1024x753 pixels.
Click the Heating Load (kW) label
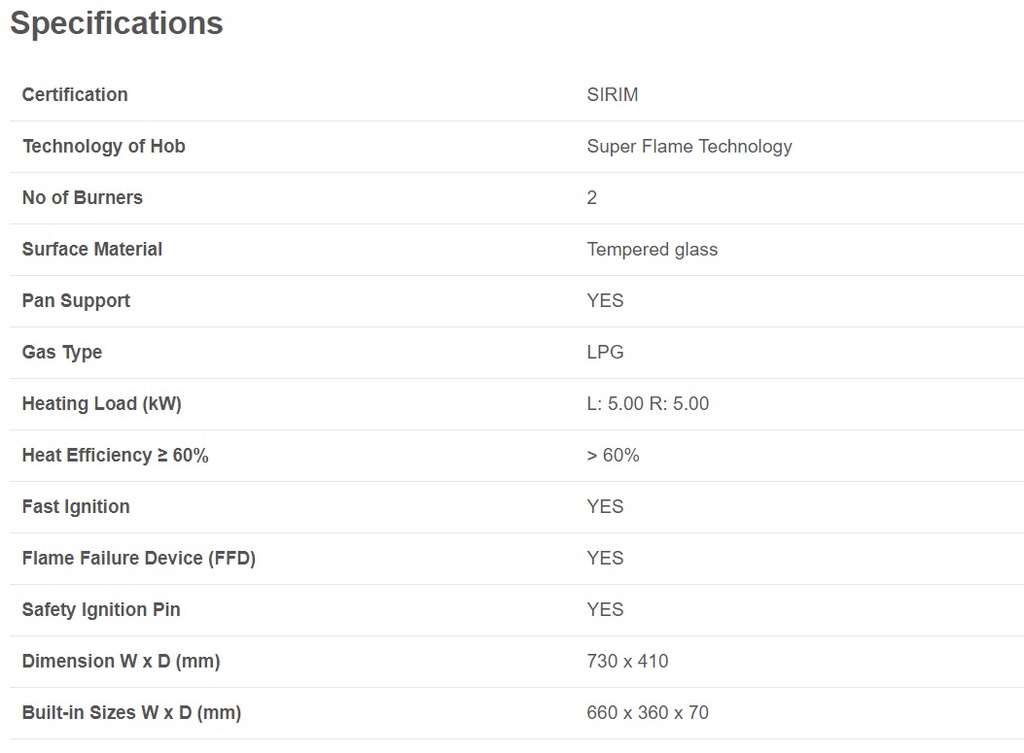coord(102,404)
